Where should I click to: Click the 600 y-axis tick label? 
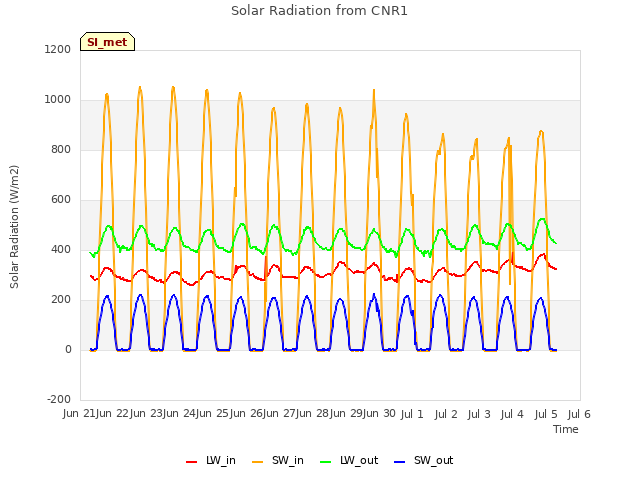pos(61,200)
